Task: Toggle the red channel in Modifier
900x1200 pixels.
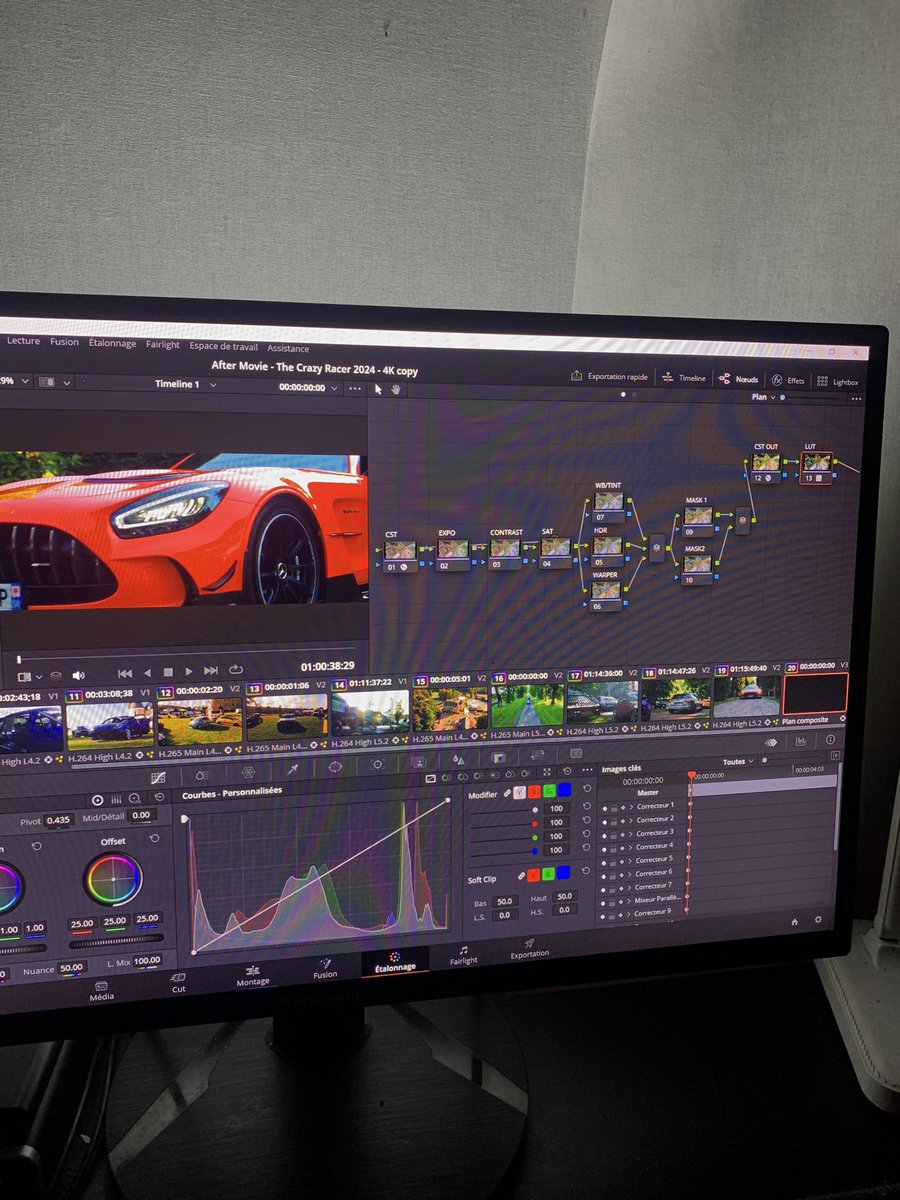Action: tap(534, 793)
